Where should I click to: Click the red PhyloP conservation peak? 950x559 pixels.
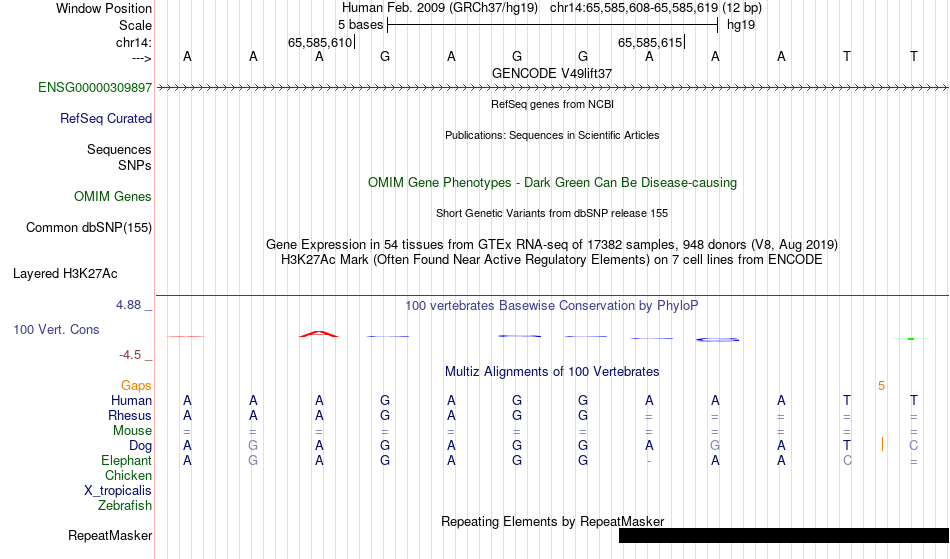tap(319, 334)
